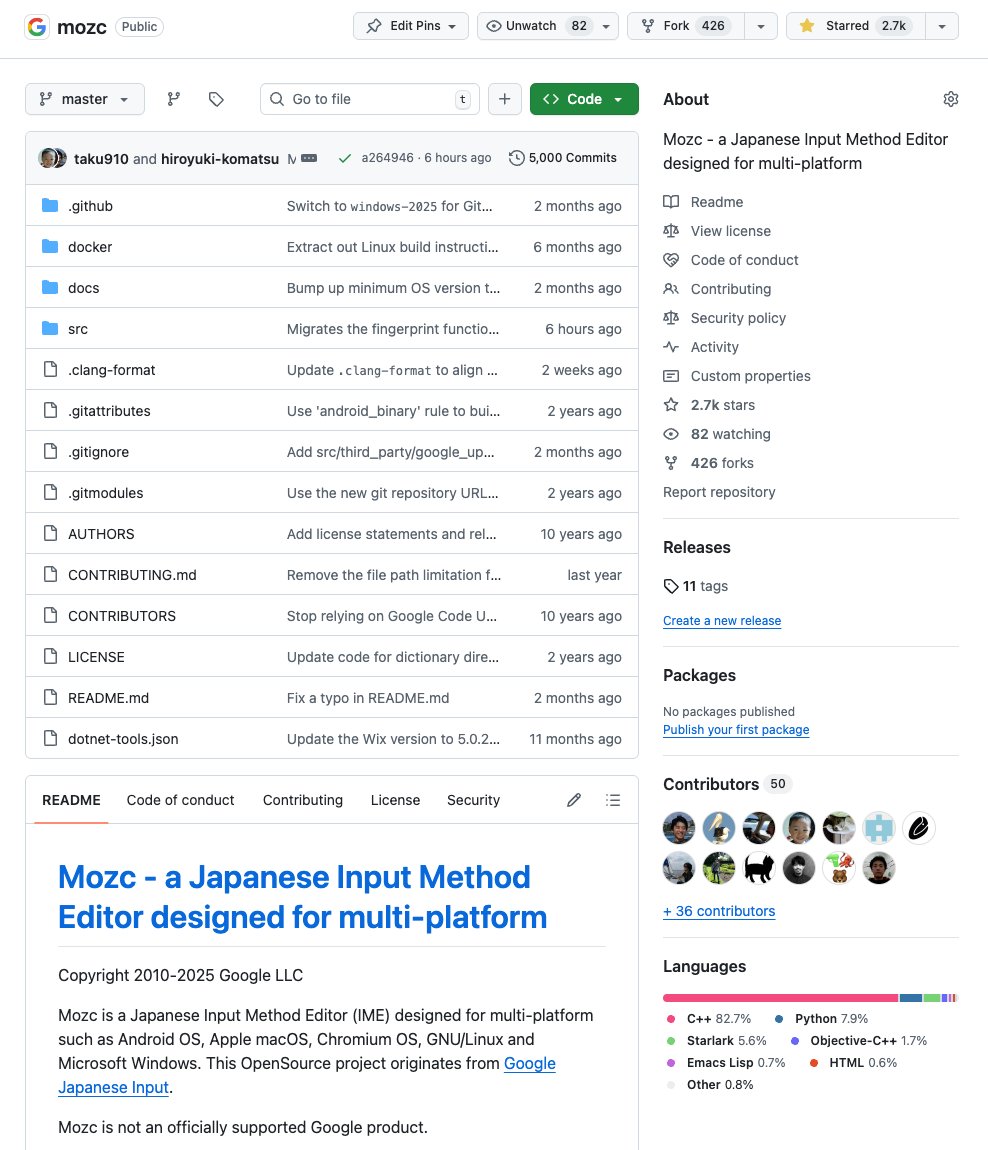Click the src folder icon
This screenshot has width=988, height=1150.
click(50, 329)
